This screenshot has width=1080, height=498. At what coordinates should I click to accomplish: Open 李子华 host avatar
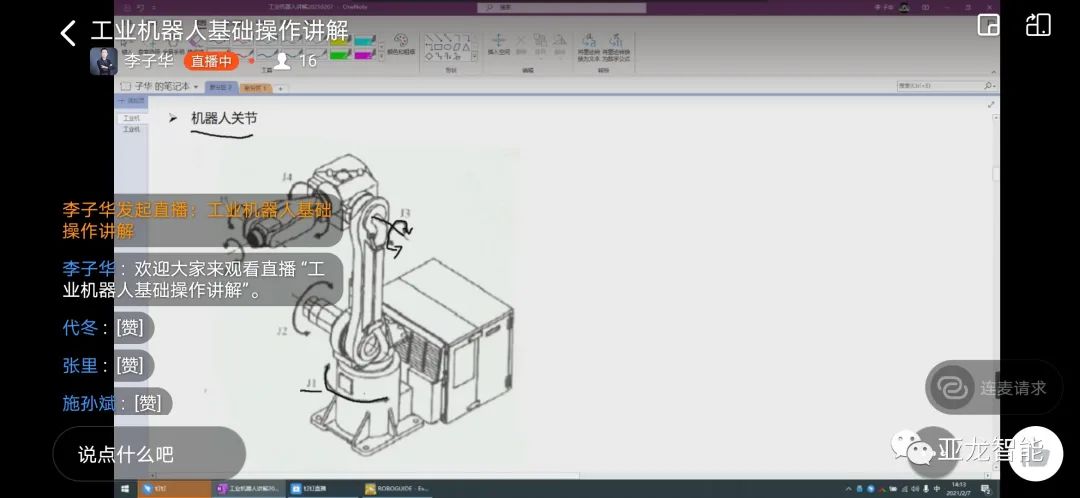(x=103, y=61)
